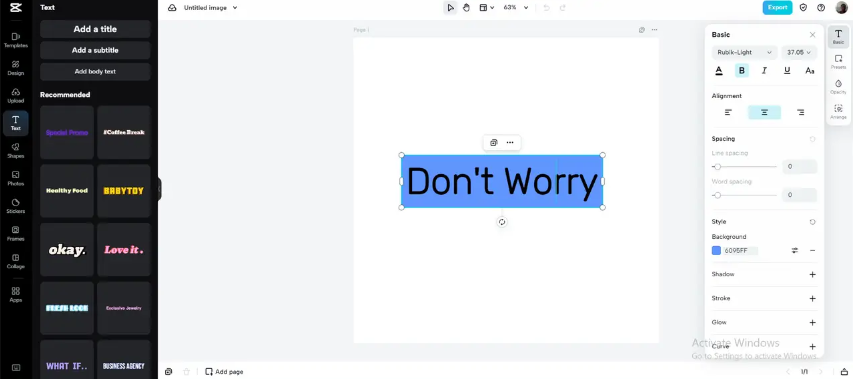The width and height of the screenshot is (853, 379).
Task: Open the Design sidebar panel
Action: (x=16, y=68)
